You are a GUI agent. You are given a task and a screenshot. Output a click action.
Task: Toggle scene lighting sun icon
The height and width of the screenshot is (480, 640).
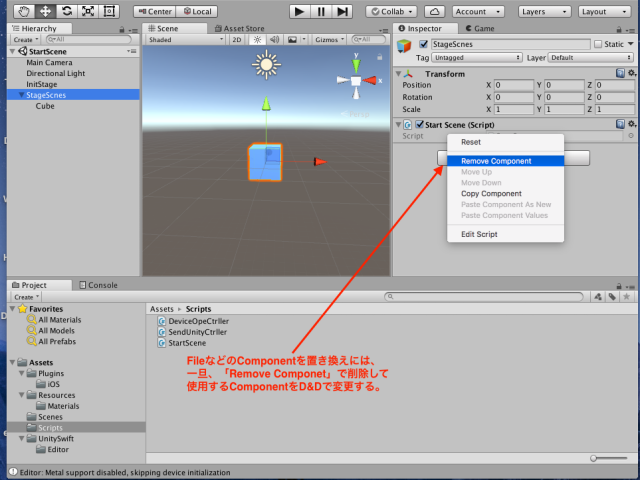coord(257,40)
